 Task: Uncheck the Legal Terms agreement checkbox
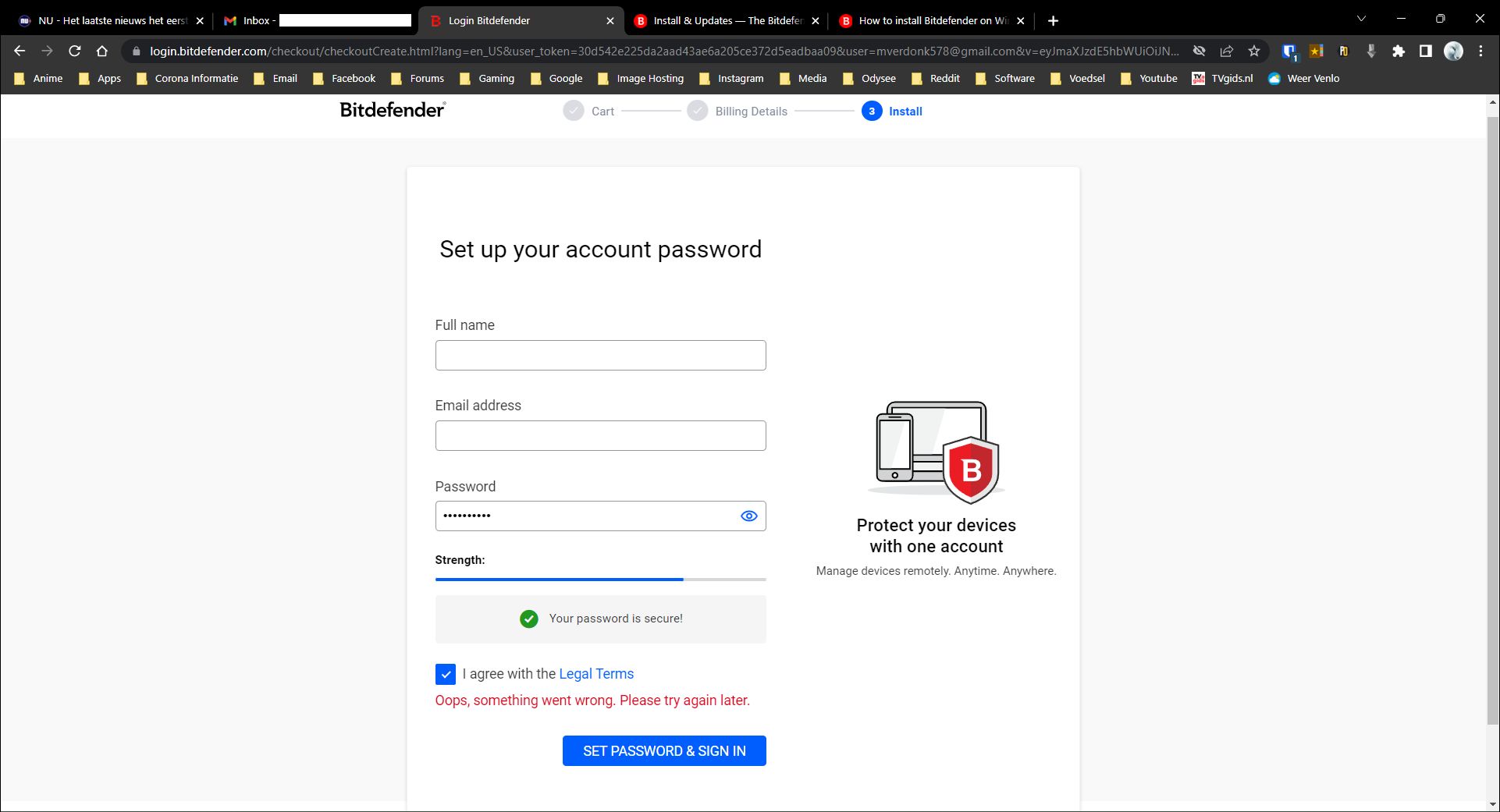[x=446, y=674]
